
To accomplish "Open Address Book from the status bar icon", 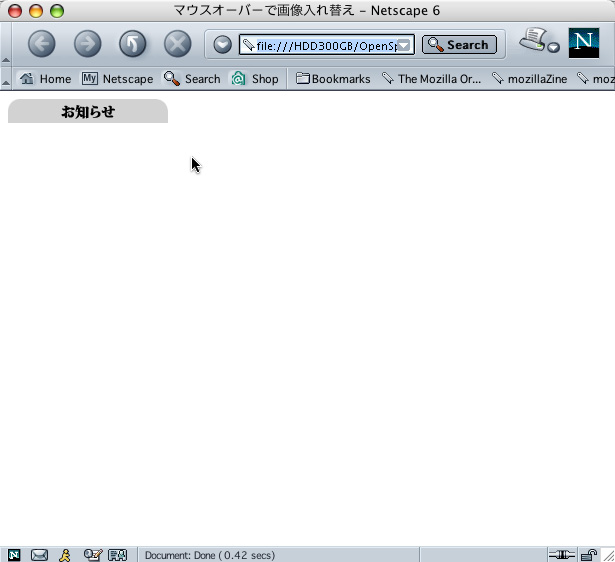I will tap(117, 555).
